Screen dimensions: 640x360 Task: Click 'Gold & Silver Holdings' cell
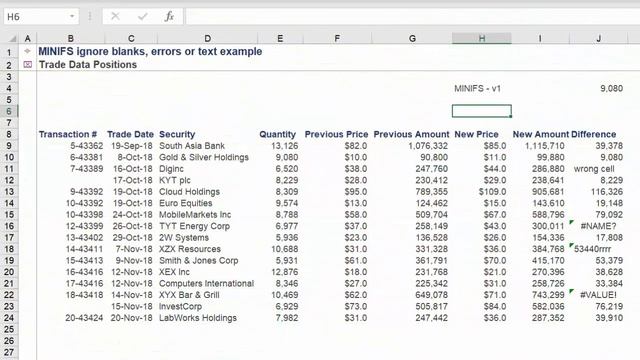[x=204, y=158]
